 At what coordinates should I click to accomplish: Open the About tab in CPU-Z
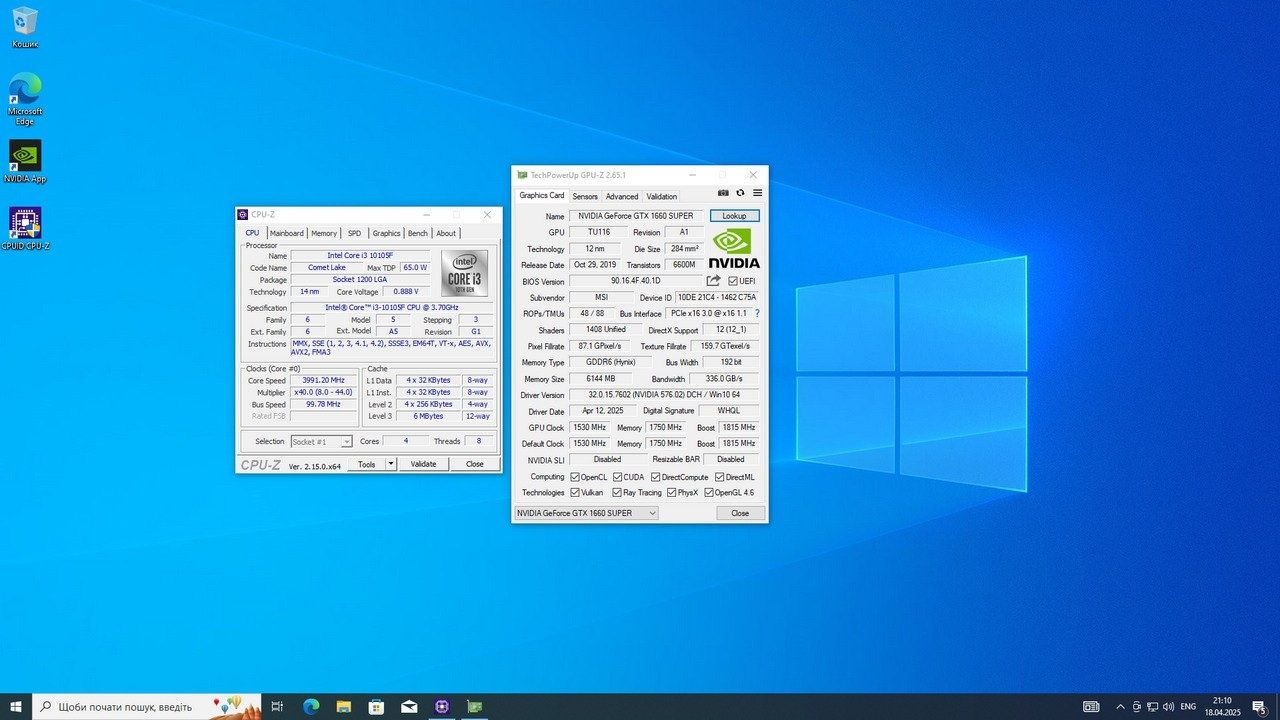coord(446,233)
